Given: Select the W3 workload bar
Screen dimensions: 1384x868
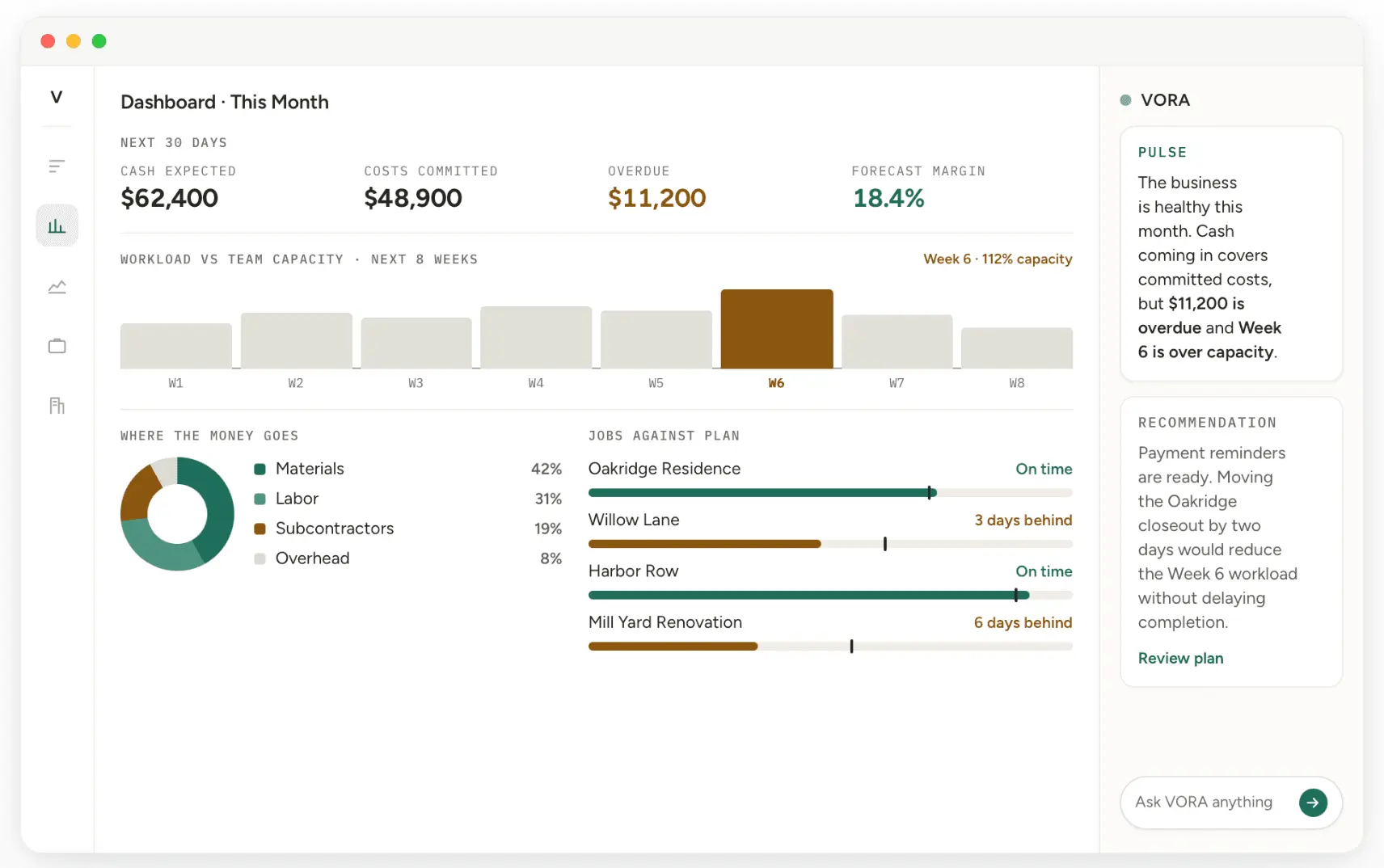Looking at the screenshot, I should pos(416,343).
